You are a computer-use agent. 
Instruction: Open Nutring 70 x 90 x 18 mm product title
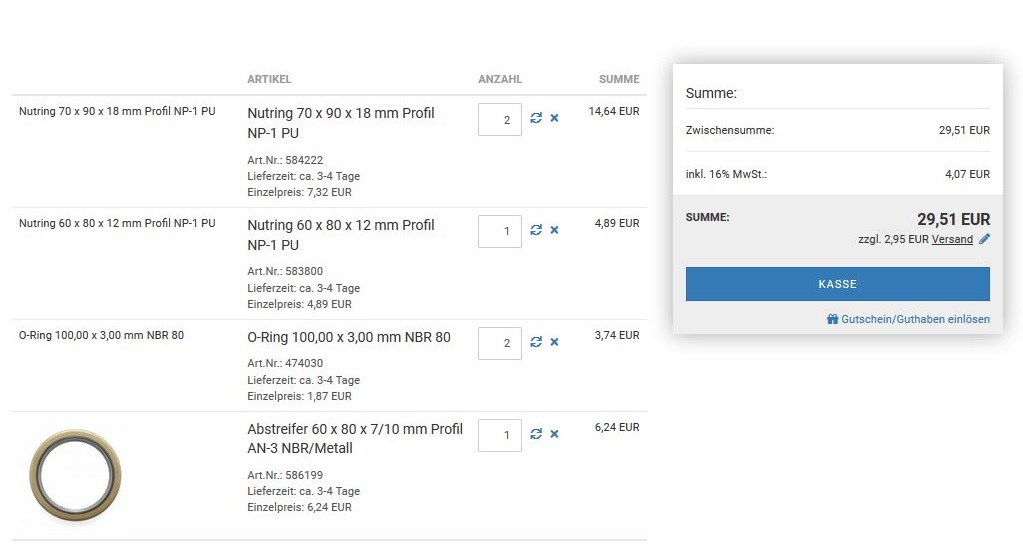click(x=340, y=123)
